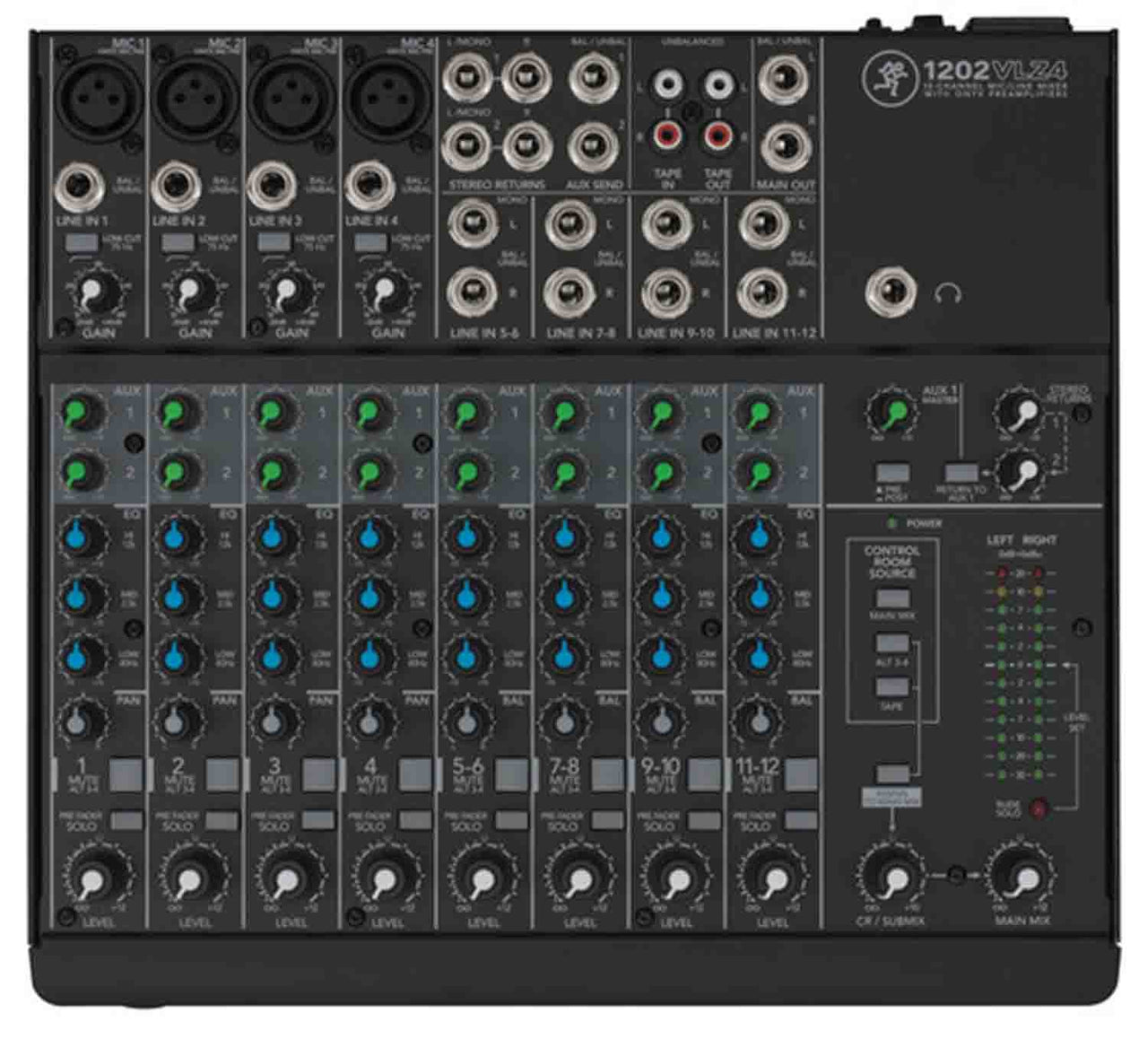Mute channel 4 with its MUTE button
The width and height of the screenshot is (1148, 1039).
416,774
